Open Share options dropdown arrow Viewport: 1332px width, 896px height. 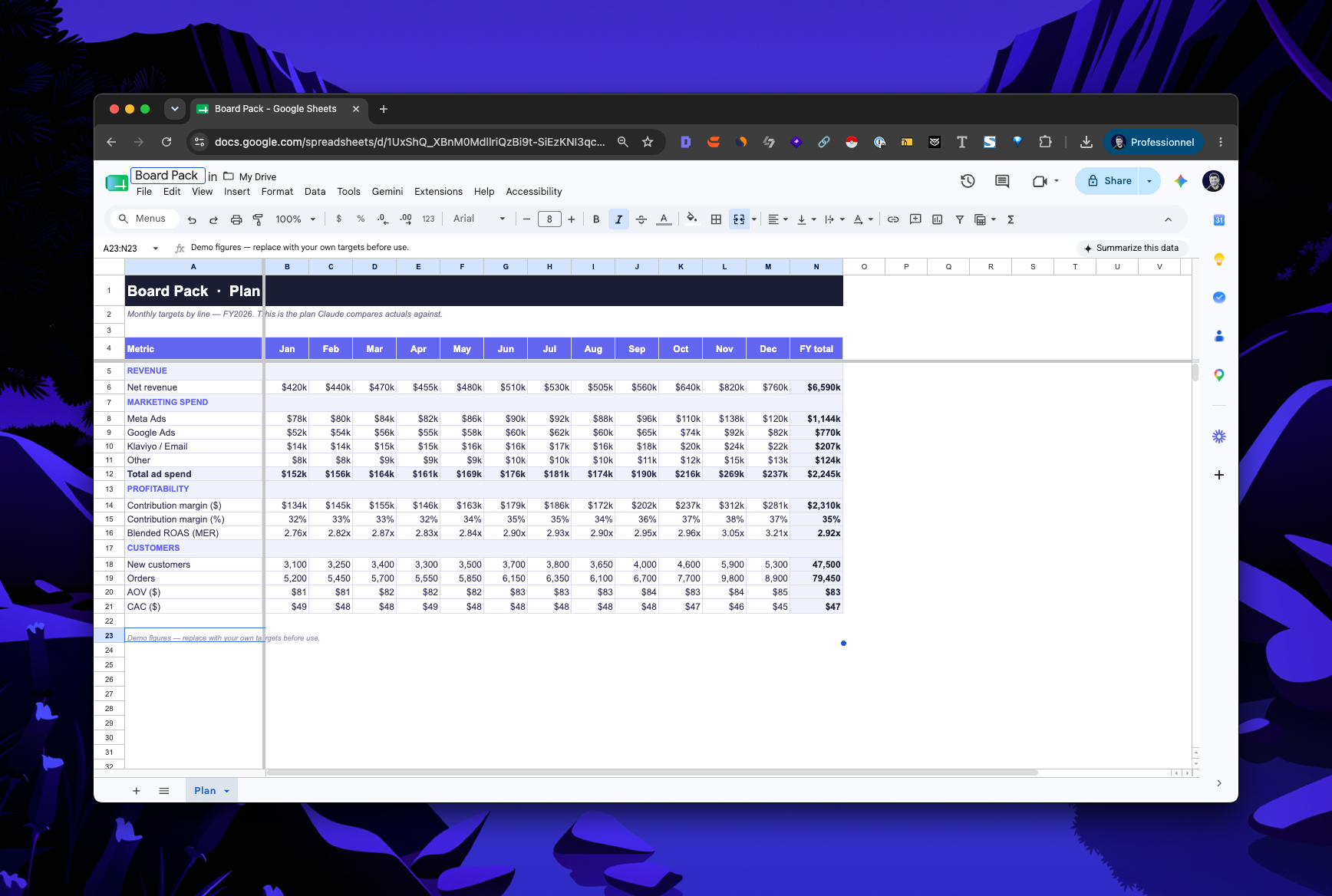[1149, 181]
